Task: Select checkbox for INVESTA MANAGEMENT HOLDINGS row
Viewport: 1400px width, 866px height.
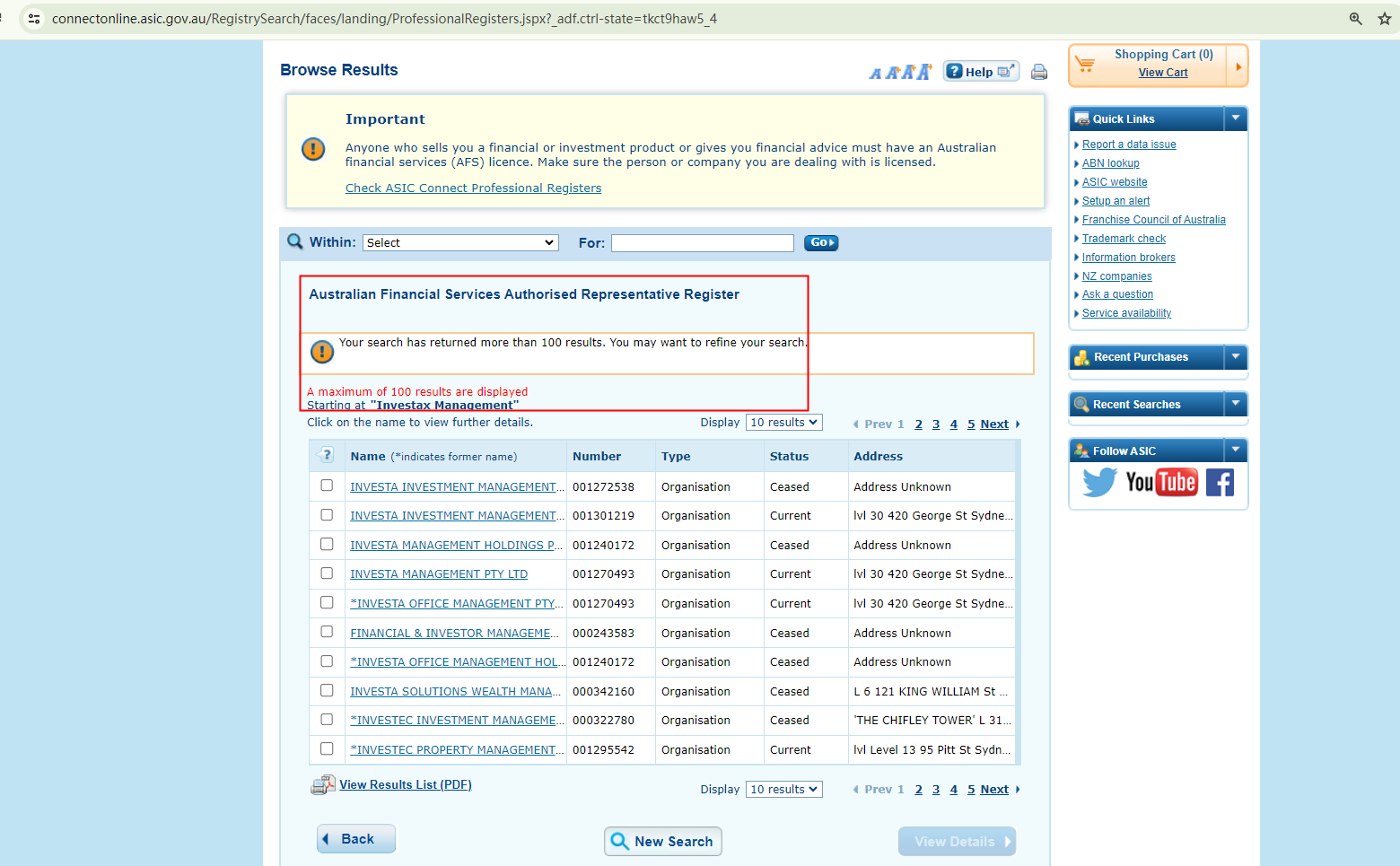Action: 327,544
